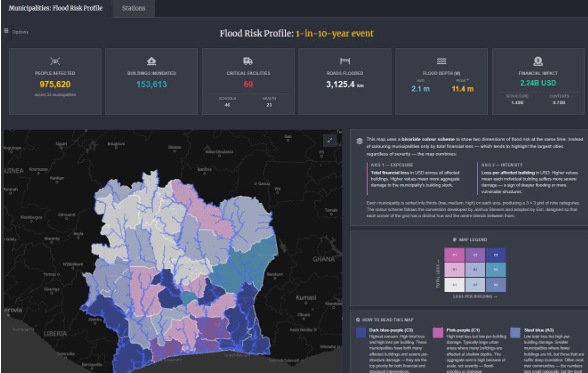Click the layers icon beside the map description
The width and height of the screenshot is (588, 373).
[359, 141]
